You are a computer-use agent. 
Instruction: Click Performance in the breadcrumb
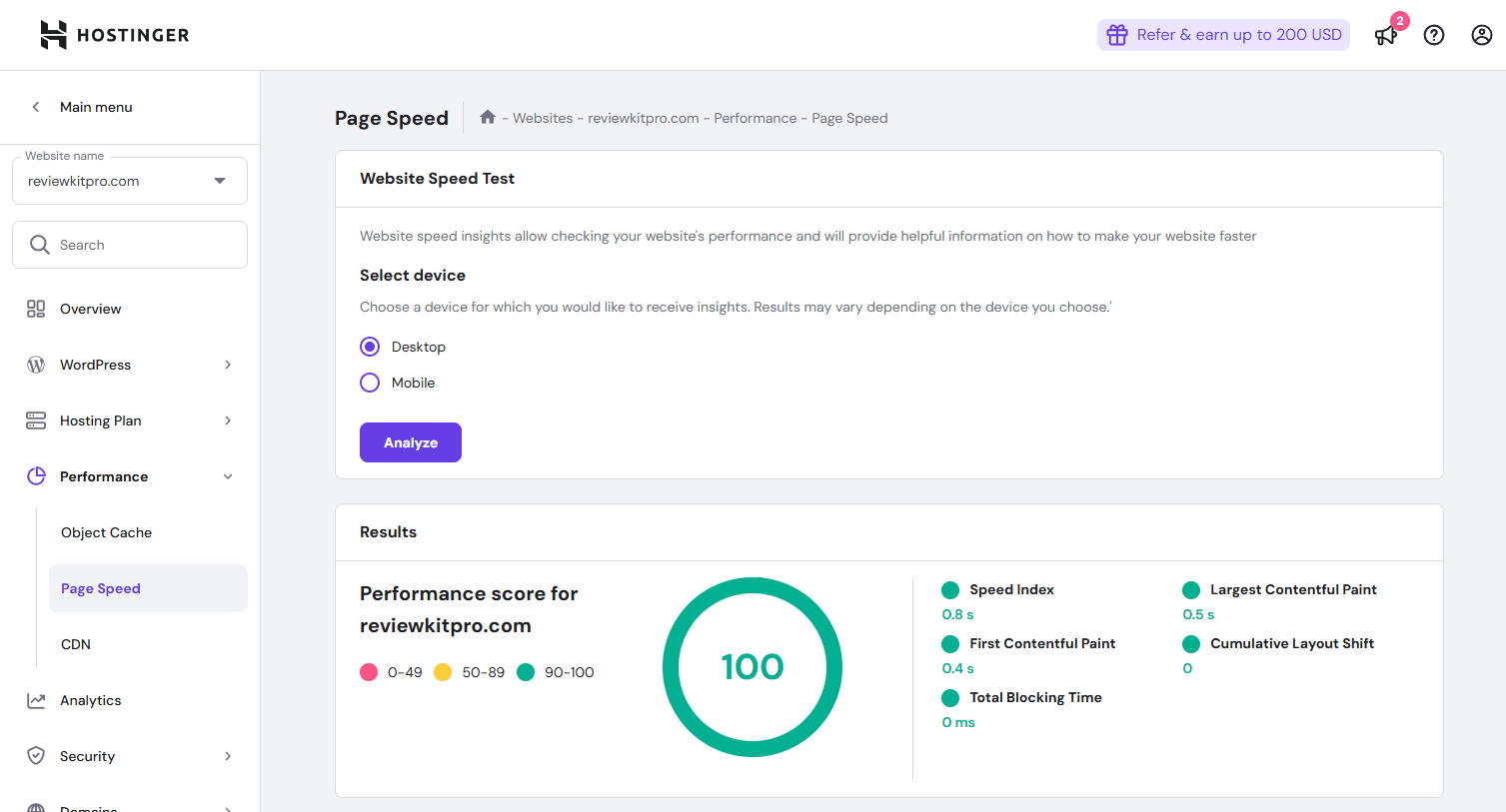[755, 118]
